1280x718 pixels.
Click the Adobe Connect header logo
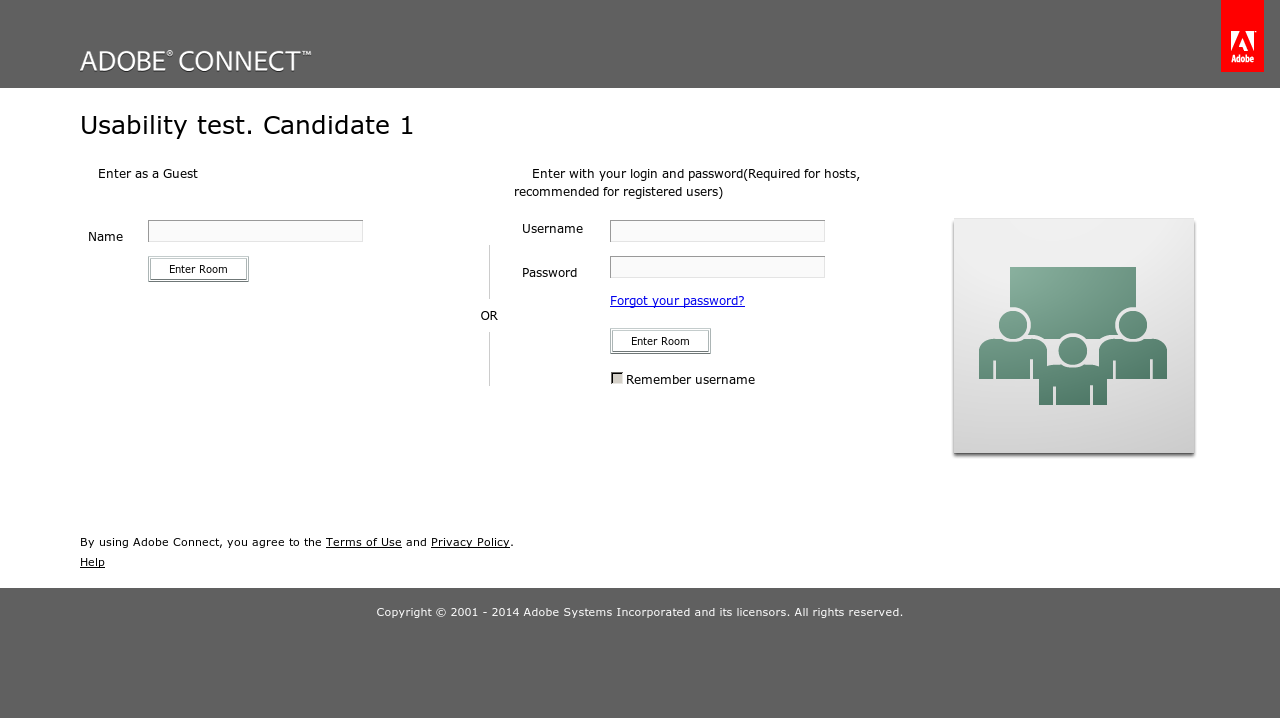pyautogui.click(x=196, y=61)
